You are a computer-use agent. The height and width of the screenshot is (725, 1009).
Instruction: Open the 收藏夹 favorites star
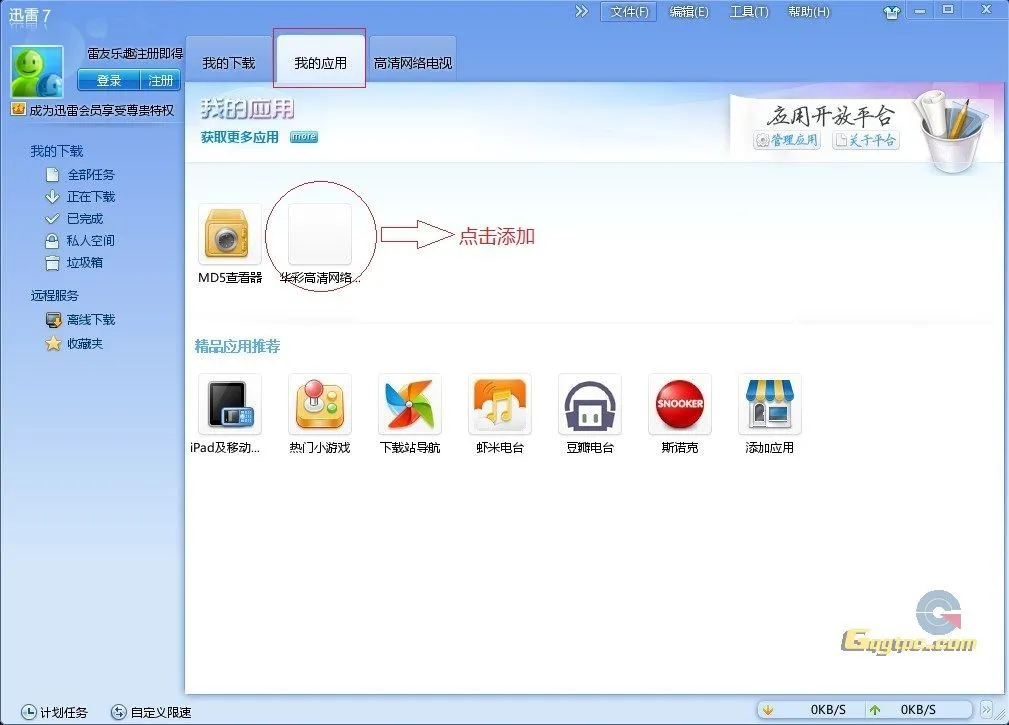click(x=85, y=343)
